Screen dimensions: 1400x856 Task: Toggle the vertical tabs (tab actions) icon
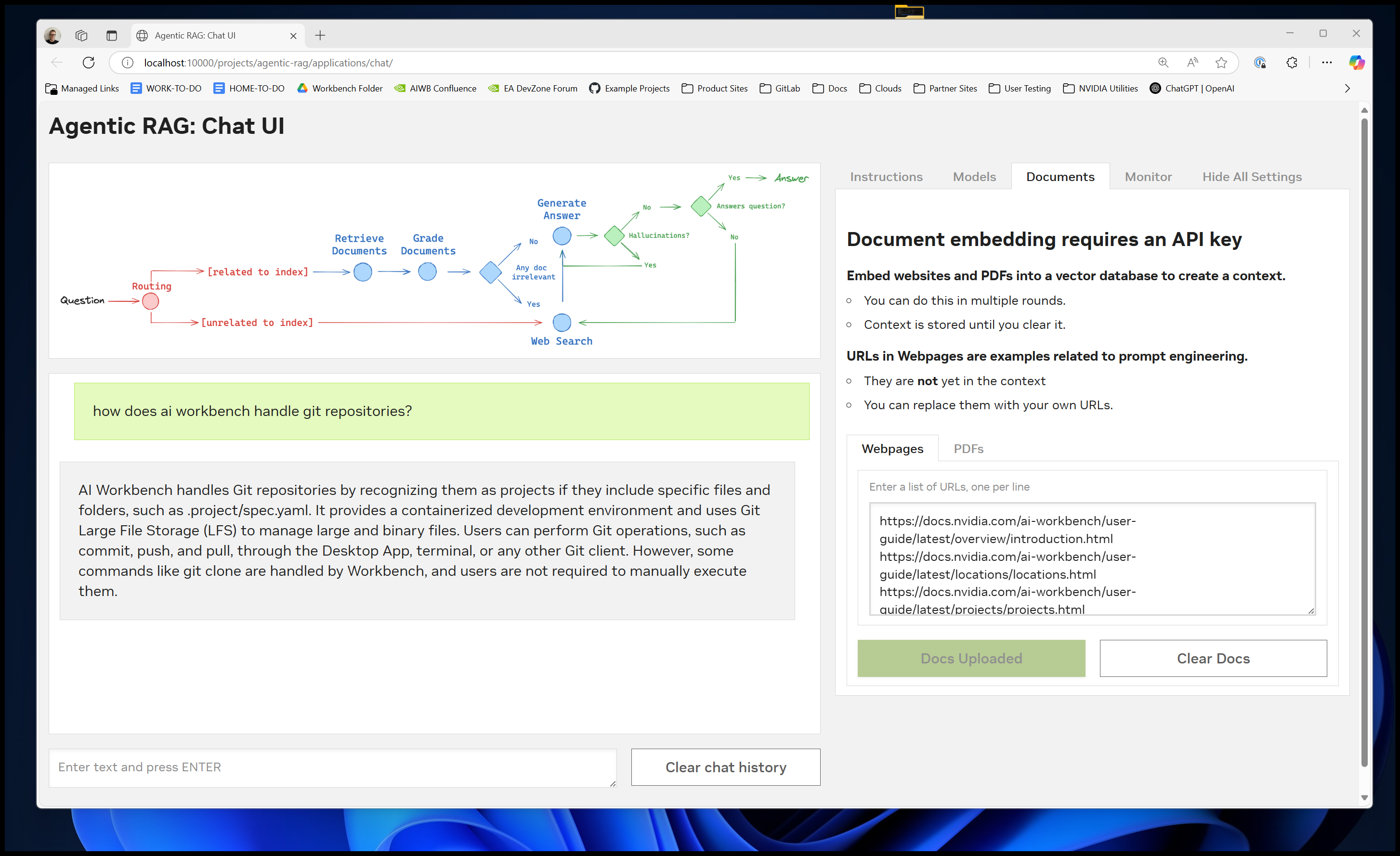[x=111, y=35]
